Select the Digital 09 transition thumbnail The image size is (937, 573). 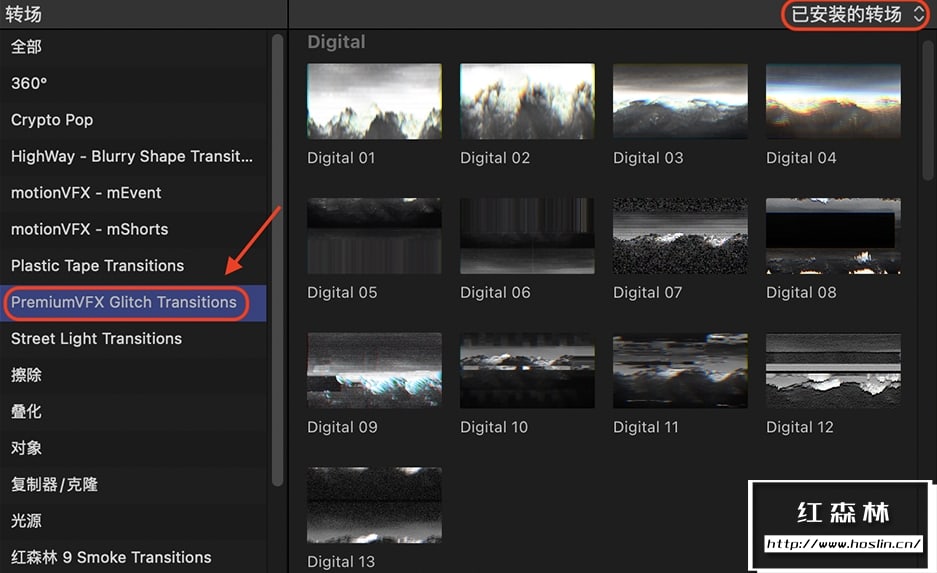click(375, 370)
